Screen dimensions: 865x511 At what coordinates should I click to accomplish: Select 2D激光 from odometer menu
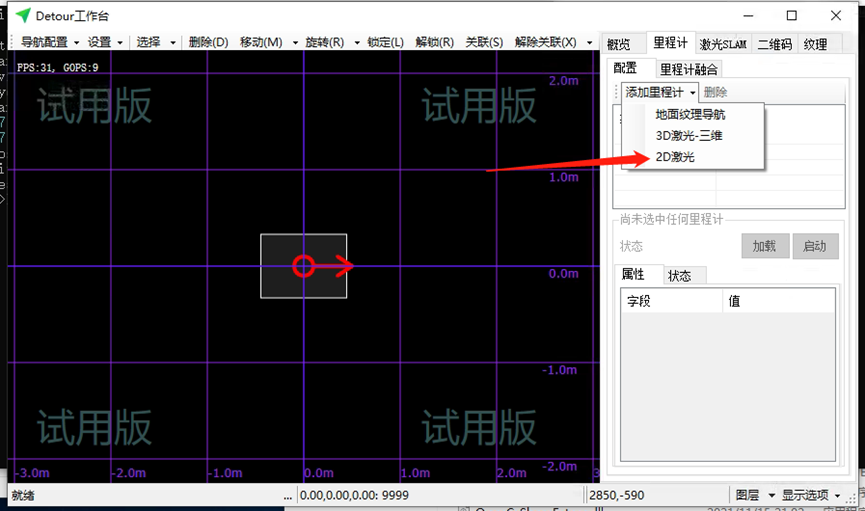674,157
